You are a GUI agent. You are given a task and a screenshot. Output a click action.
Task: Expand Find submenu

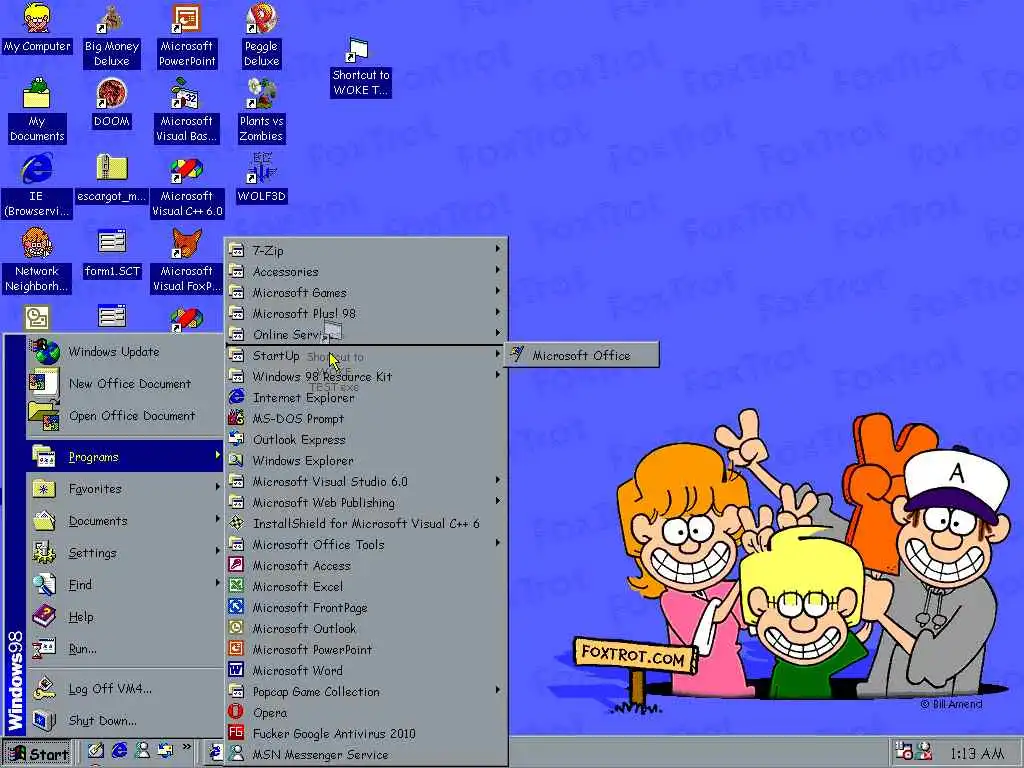125,584
